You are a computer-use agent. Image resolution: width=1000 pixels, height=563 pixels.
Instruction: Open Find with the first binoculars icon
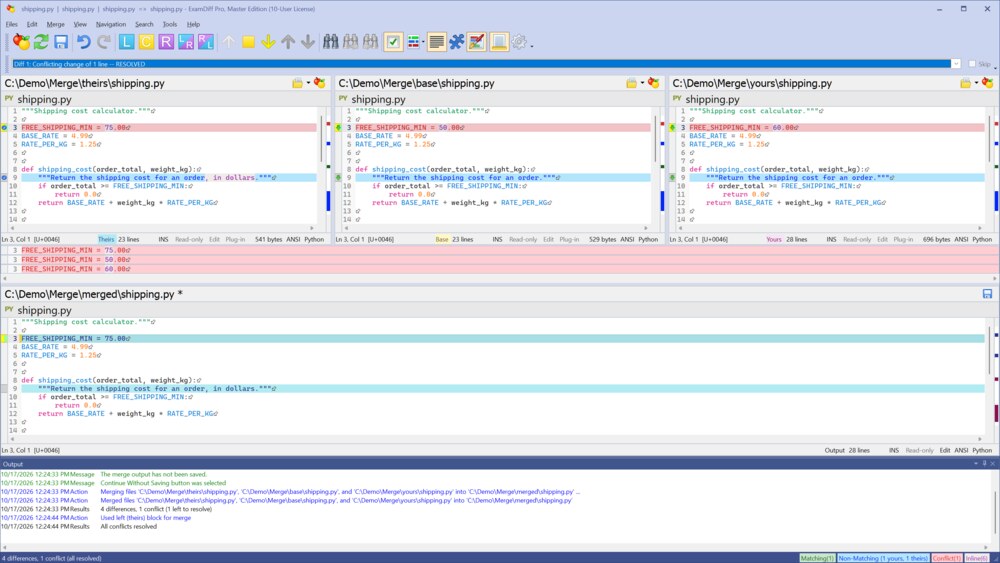click(330, 42)
